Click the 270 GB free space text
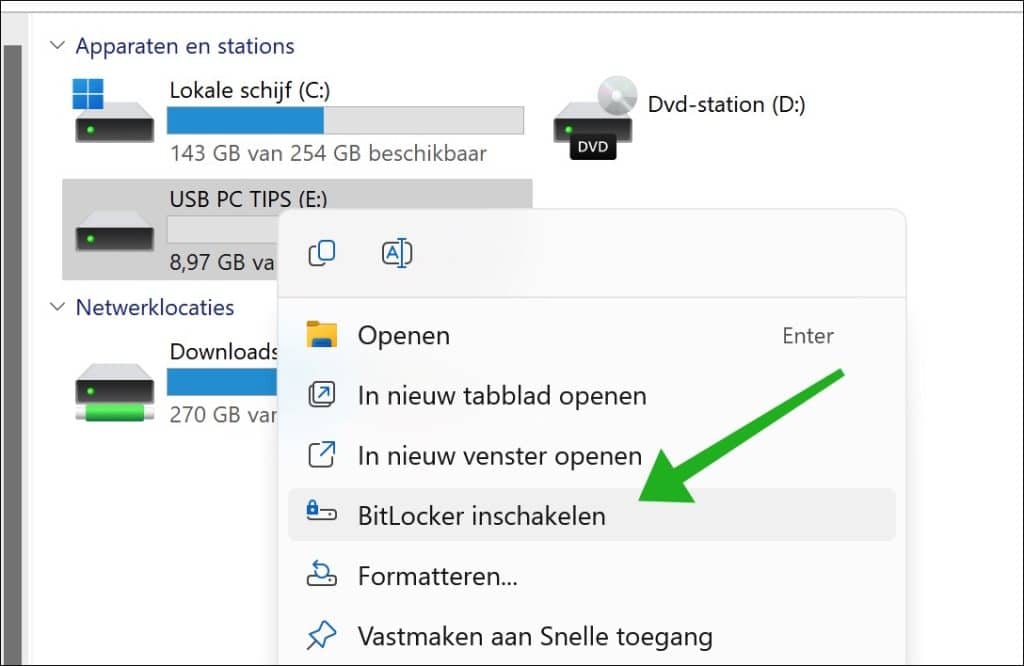This screenshot has width=1024, height=666. point(223,415)
